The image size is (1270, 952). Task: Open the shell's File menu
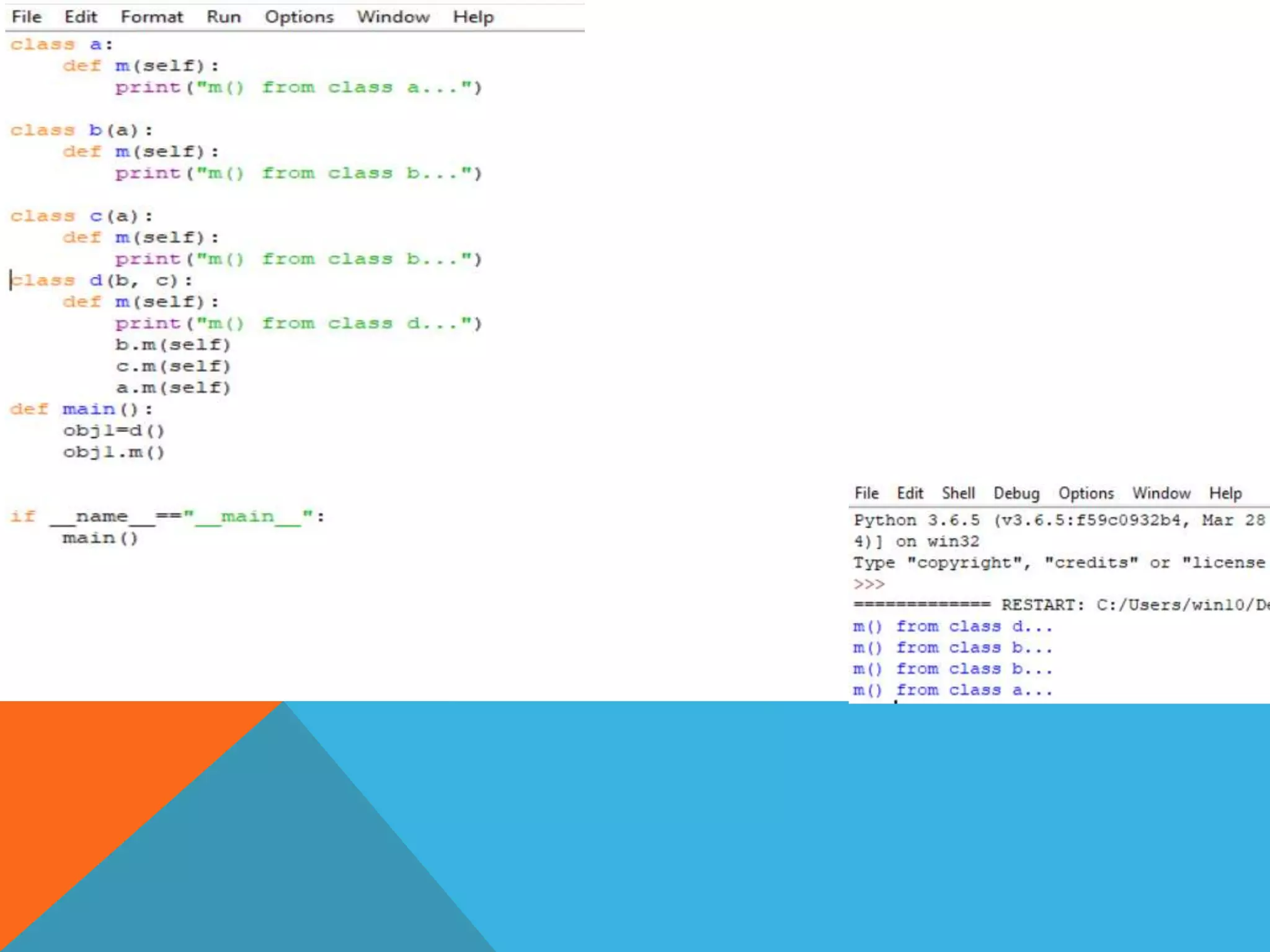pyautogui.click(x=866, y=493)
